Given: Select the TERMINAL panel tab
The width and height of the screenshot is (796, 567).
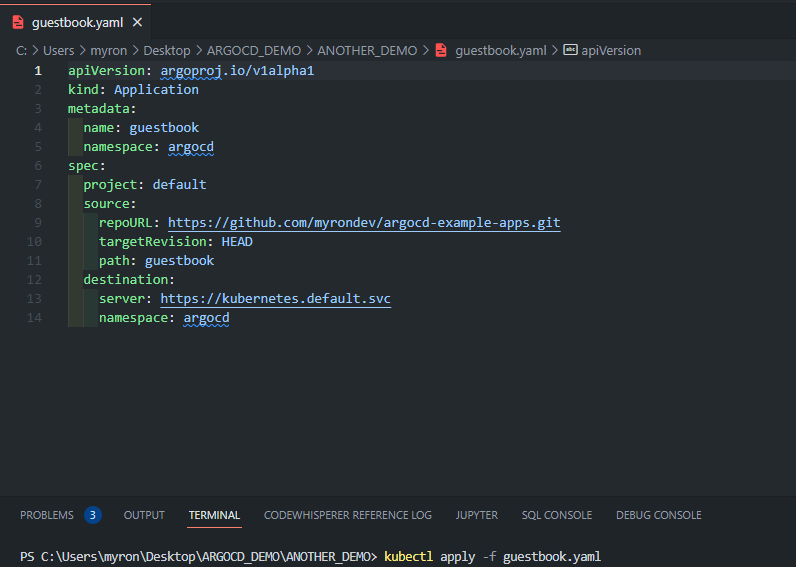Looking at the screenshot, I should 214,515.
